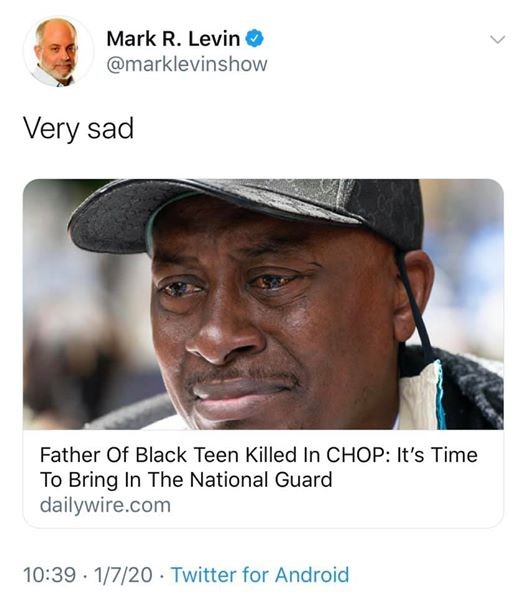Open the "Twitter for Android" source link
Viewport: 526px width, 596px height.
click(x=260, y=574)
